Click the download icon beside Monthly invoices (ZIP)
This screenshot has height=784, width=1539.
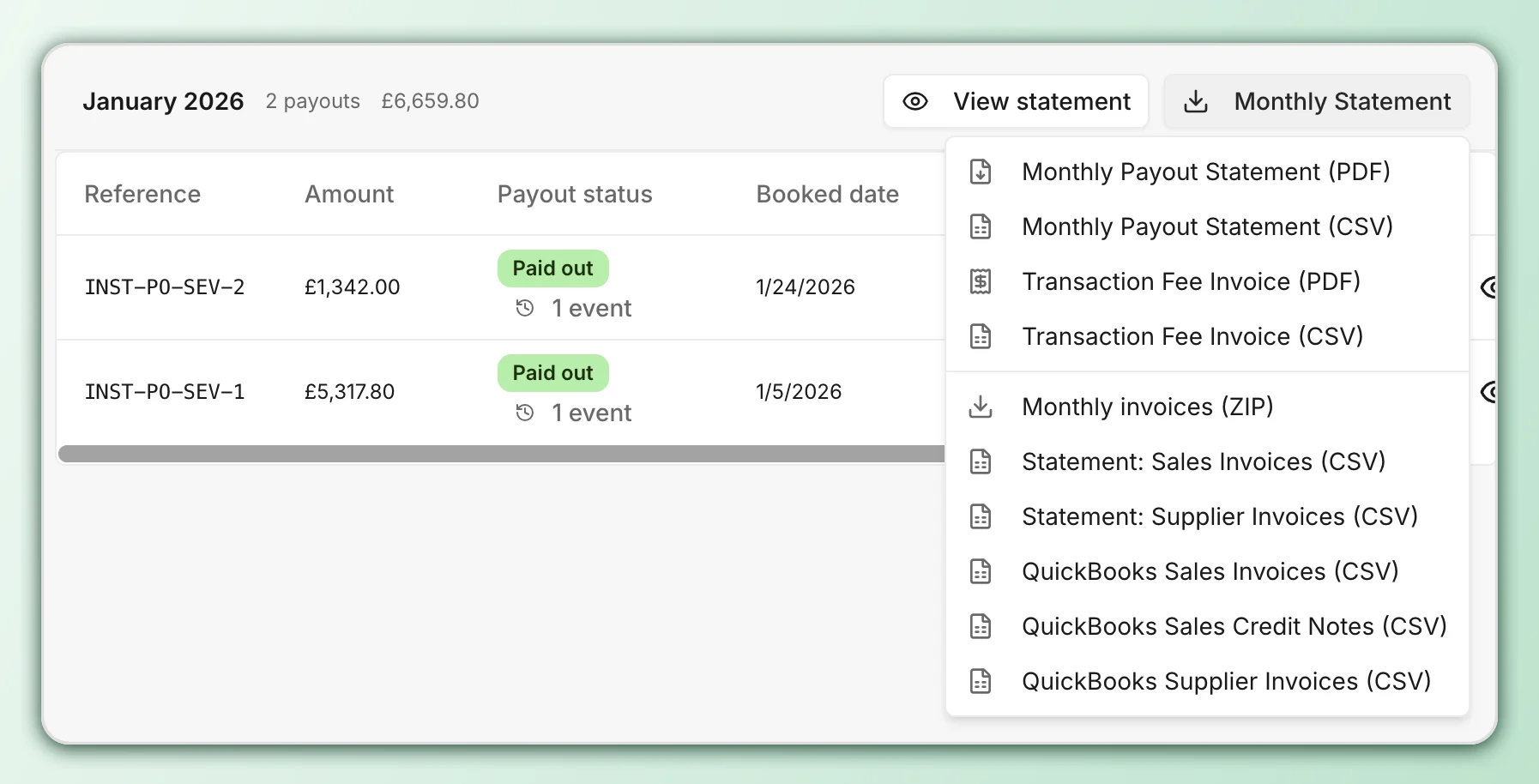pos(981,407)
